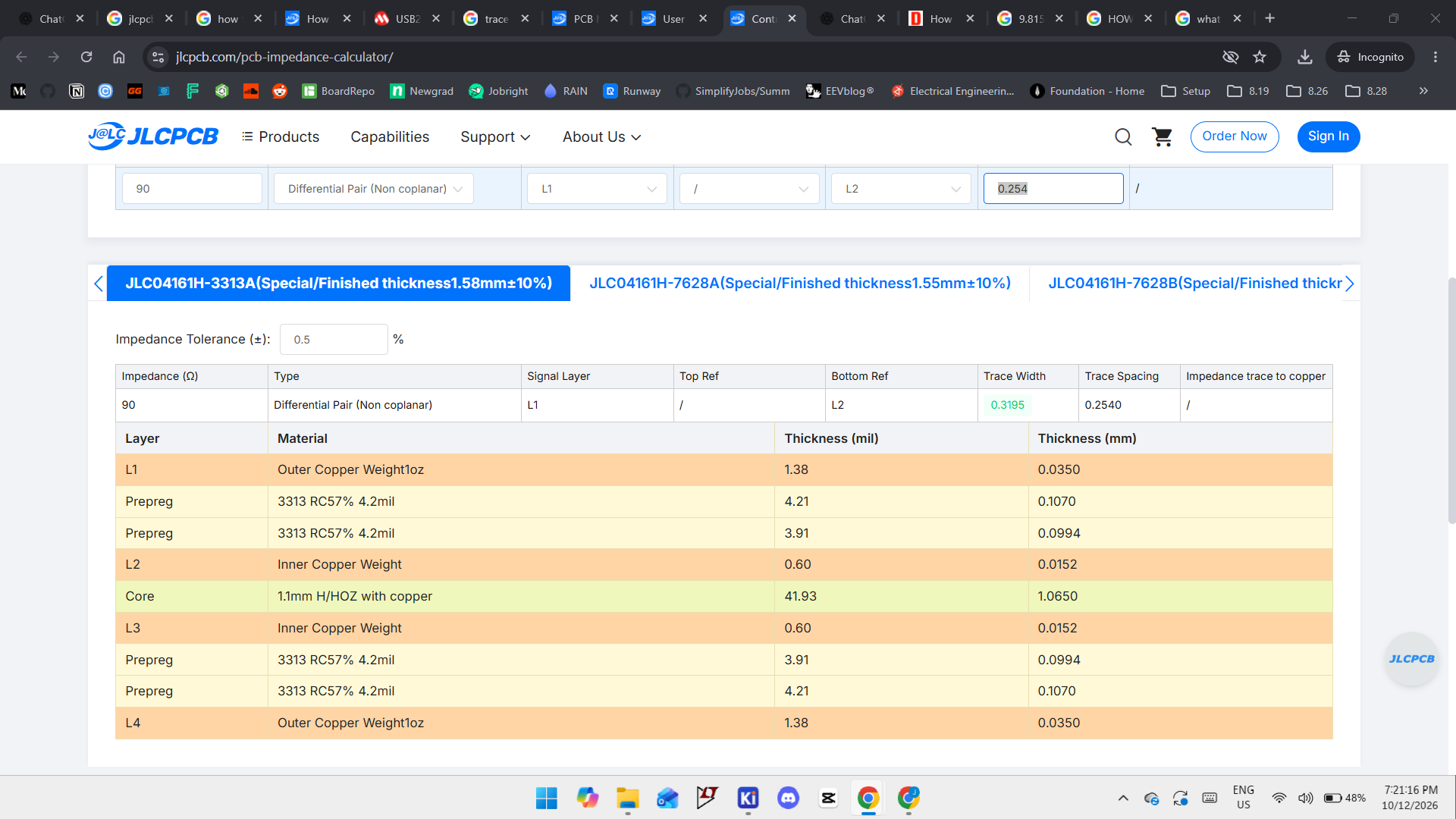
Task: Open the shopping cart icon
Action: pyautogui.click(x=1162, y=136)
